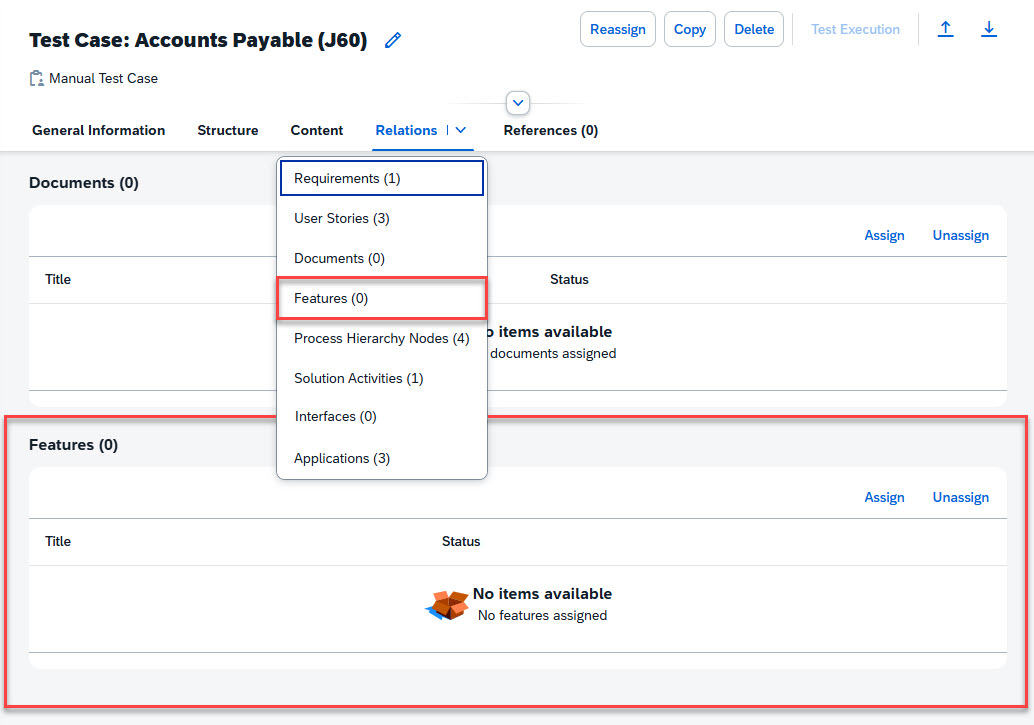Screen dimensions: 1034x725
Task: Click Unassign in the Documents section
Action: point(960,236)
